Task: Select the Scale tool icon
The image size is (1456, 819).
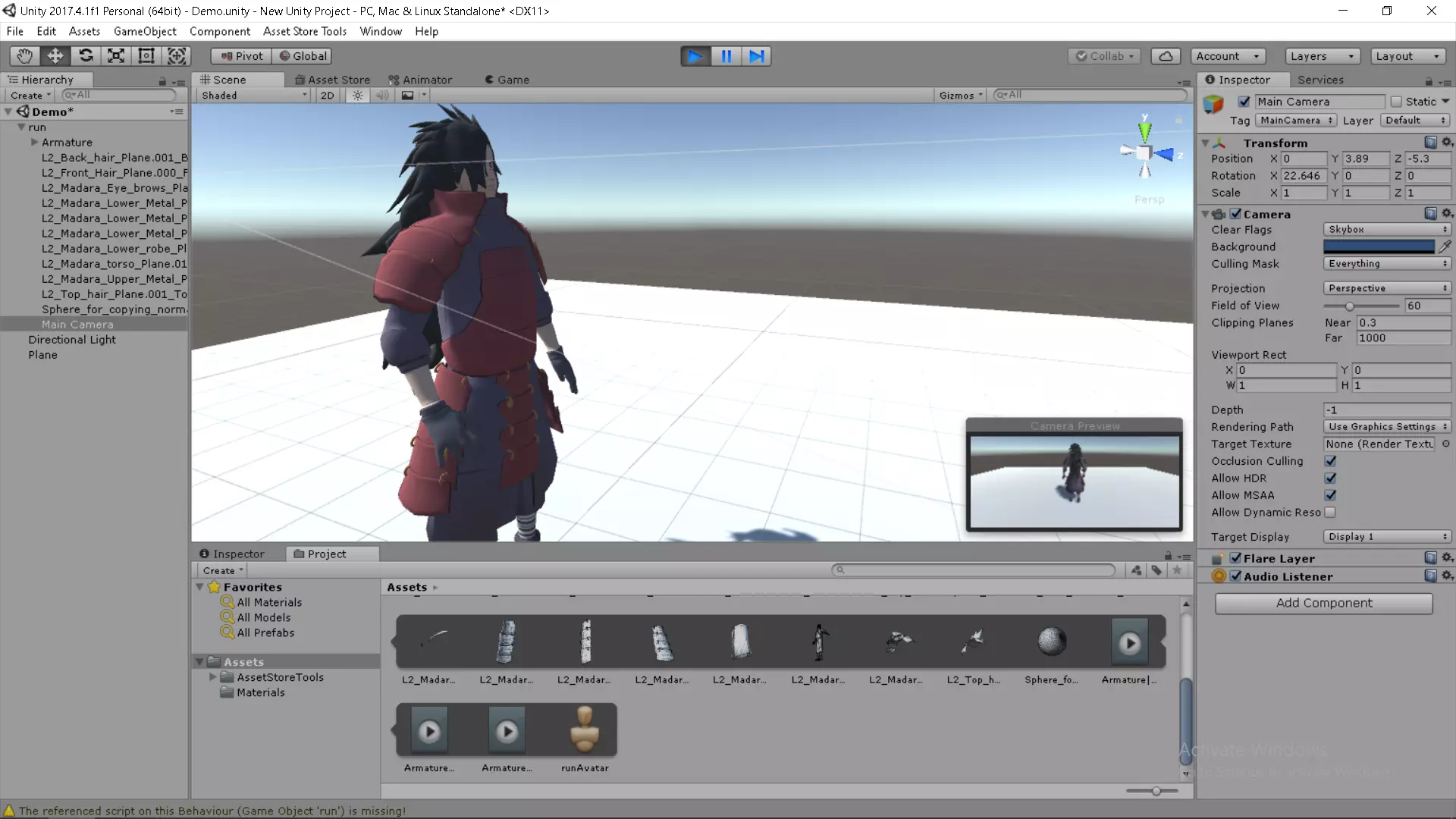Action: click(116, 56)
